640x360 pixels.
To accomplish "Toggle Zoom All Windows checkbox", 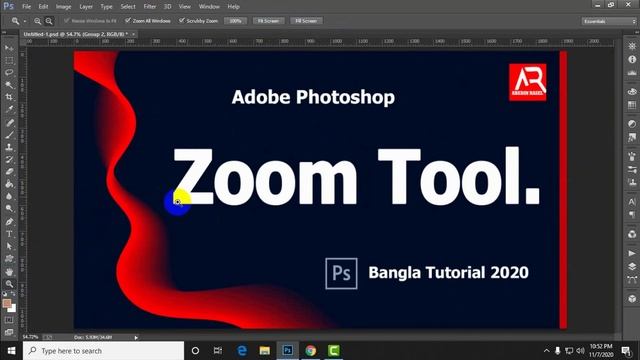I will pos(128,20).
